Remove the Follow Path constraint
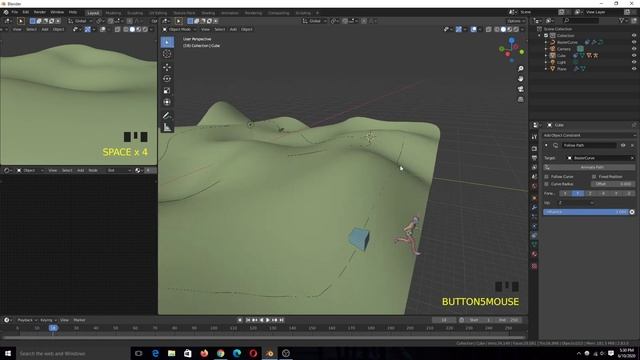Viewport: 640px width, 360px height. click(632, 145)
